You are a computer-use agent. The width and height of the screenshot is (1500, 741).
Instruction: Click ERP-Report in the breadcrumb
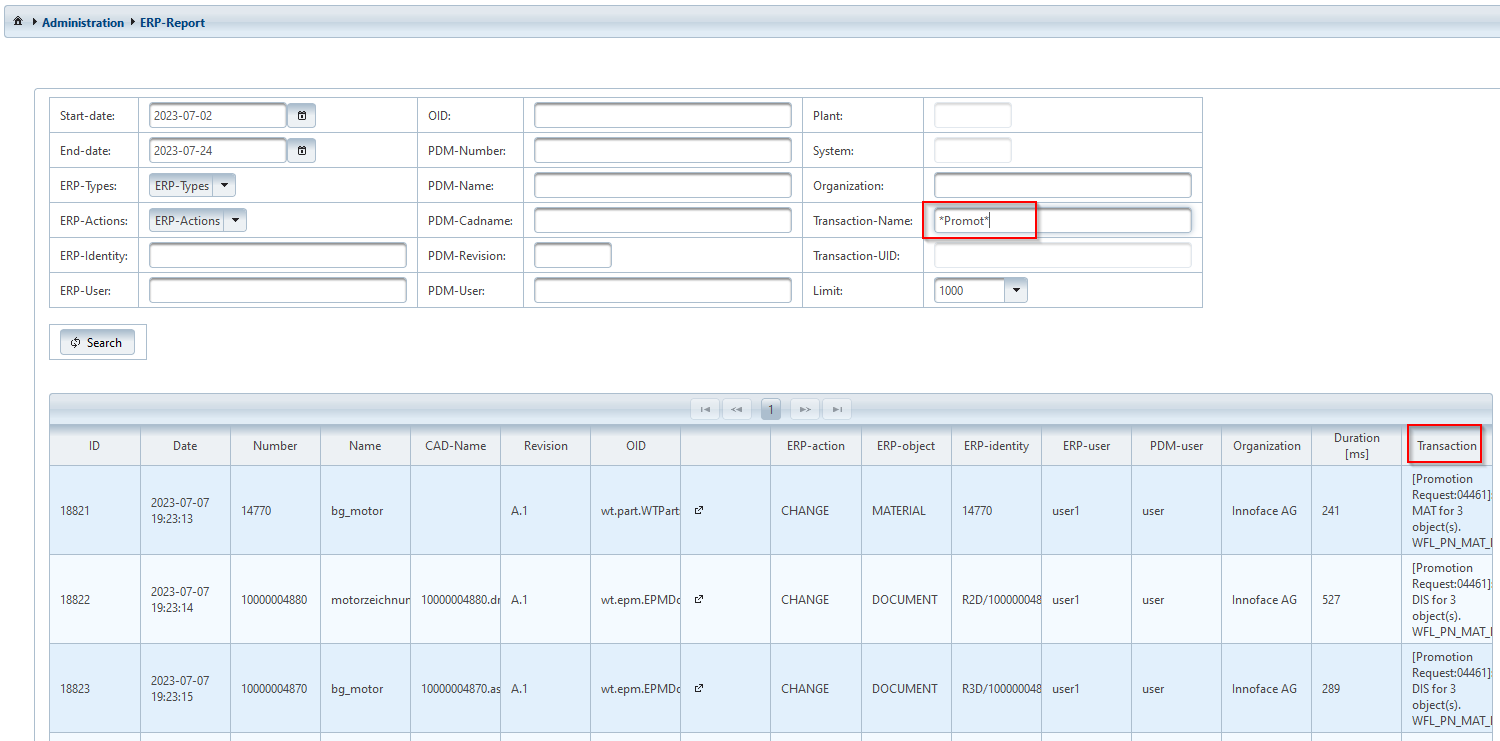click(172, 23)
